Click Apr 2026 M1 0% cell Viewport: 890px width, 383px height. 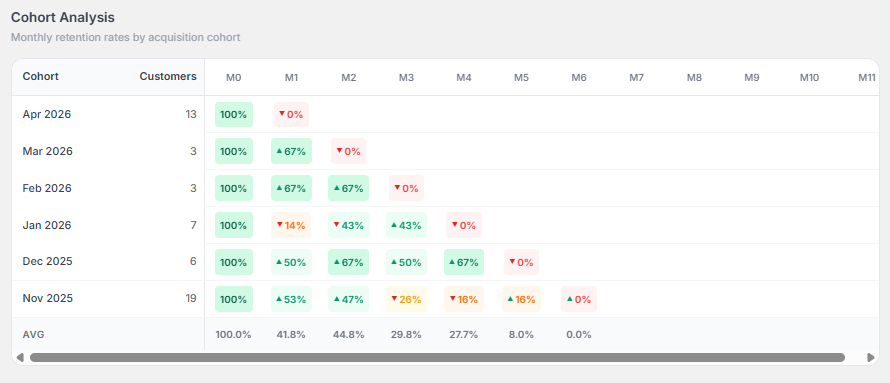pyautogui.click(x=291, y=115)
